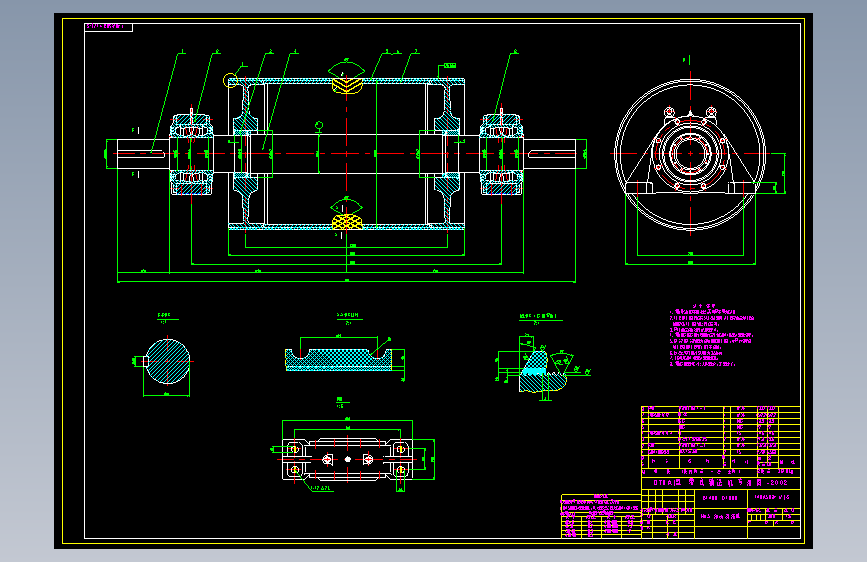This screenshot has width=867, height=562.
Task: Click the title row text ending in -2002
Action: click(720, 482)
